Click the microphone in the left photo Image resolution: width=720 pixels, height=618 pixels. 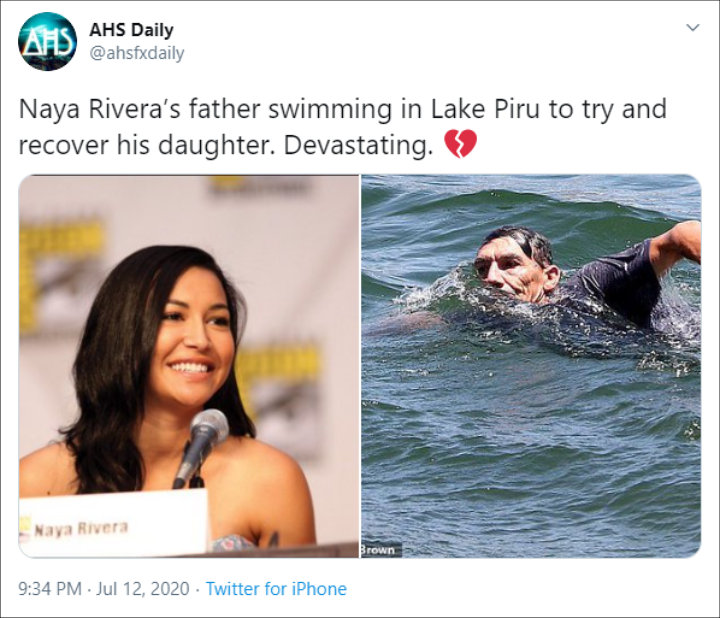[x=202, y=448]
